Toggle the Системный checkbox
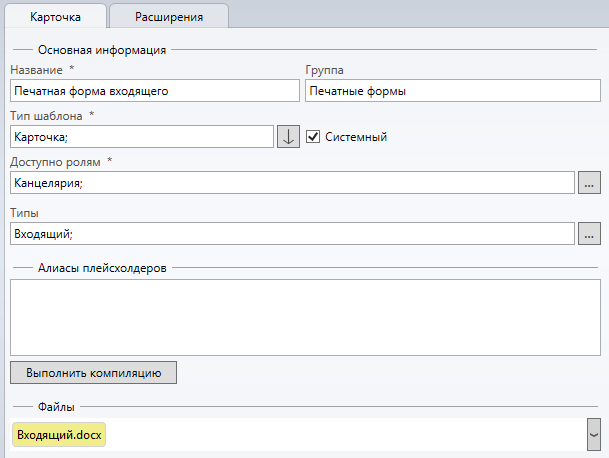609x458 pixels. pyautogui.click(x=313, y=137)
